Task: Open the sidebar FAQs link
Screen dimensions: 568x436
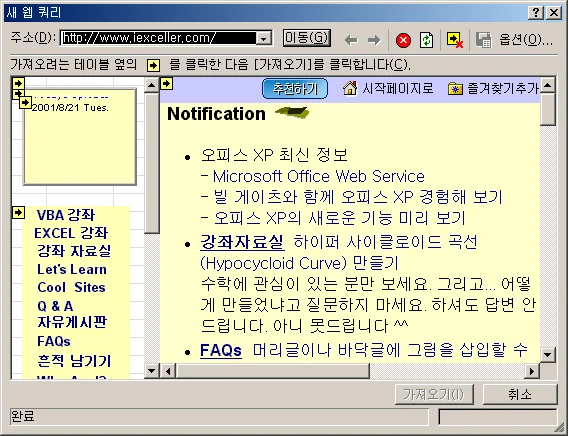Action: 54,341
